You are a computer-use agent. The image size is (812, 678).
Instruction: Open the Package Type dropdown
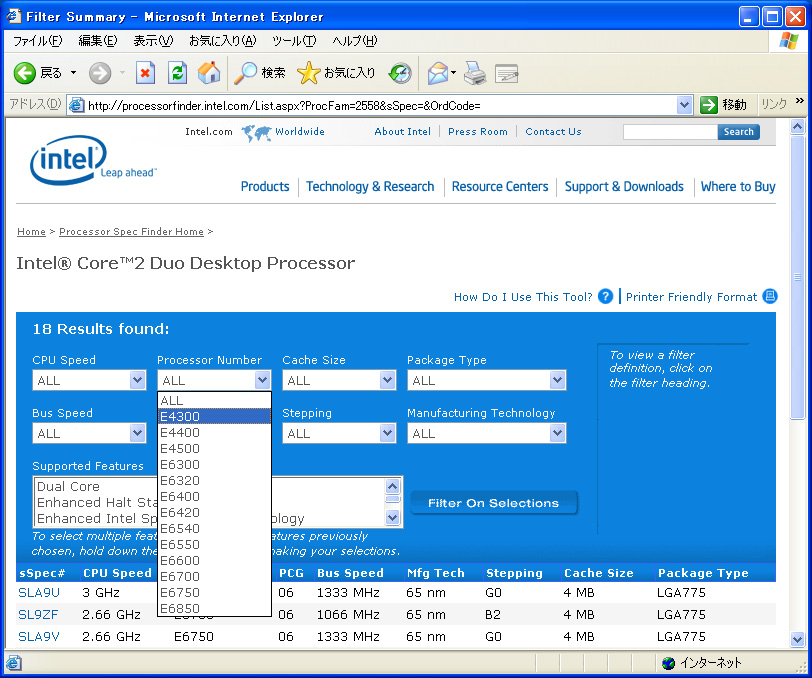tap(486, 380)
